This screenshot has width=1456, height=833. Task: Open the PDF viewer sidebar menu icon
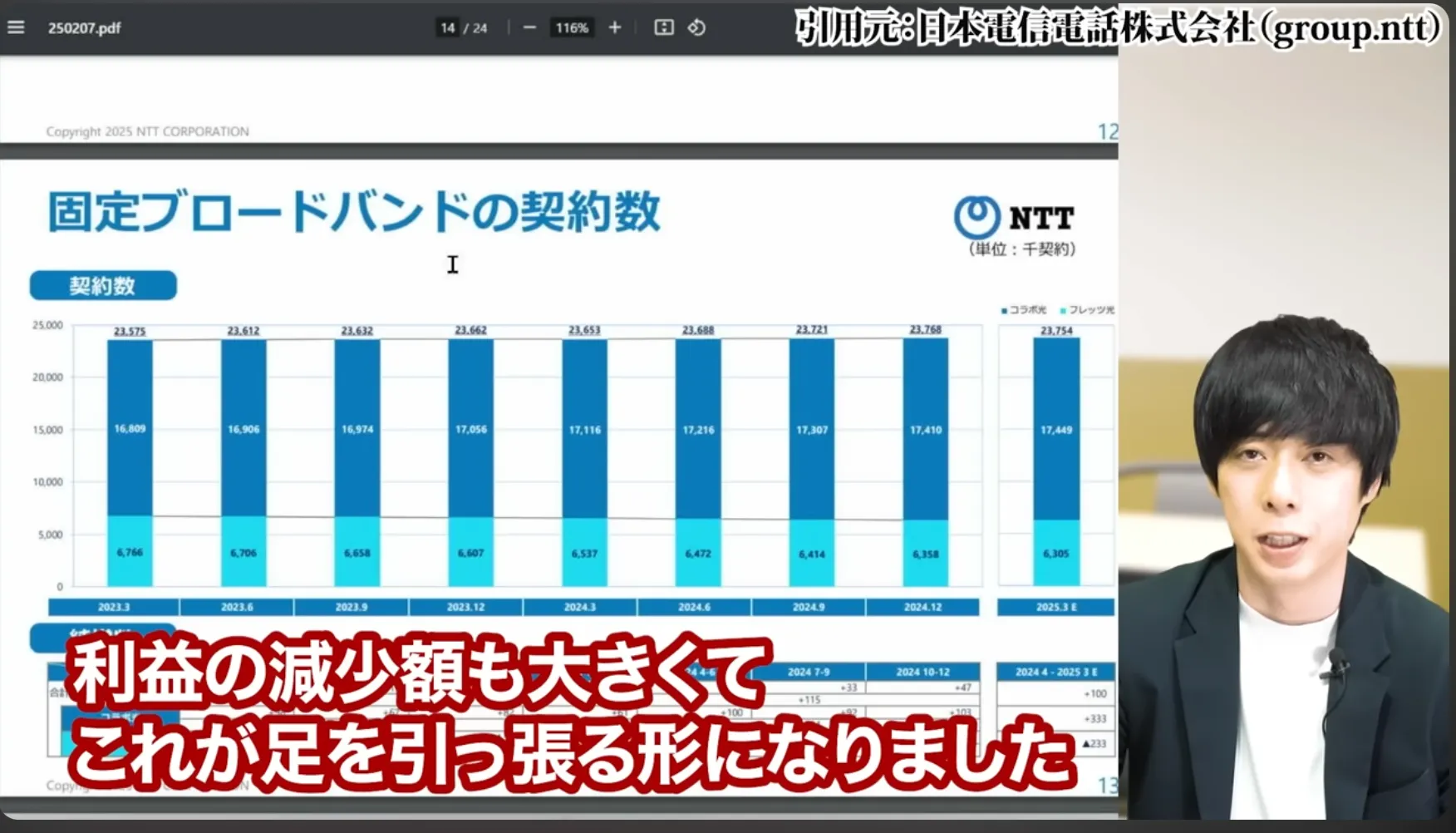(x=16, y=27)
